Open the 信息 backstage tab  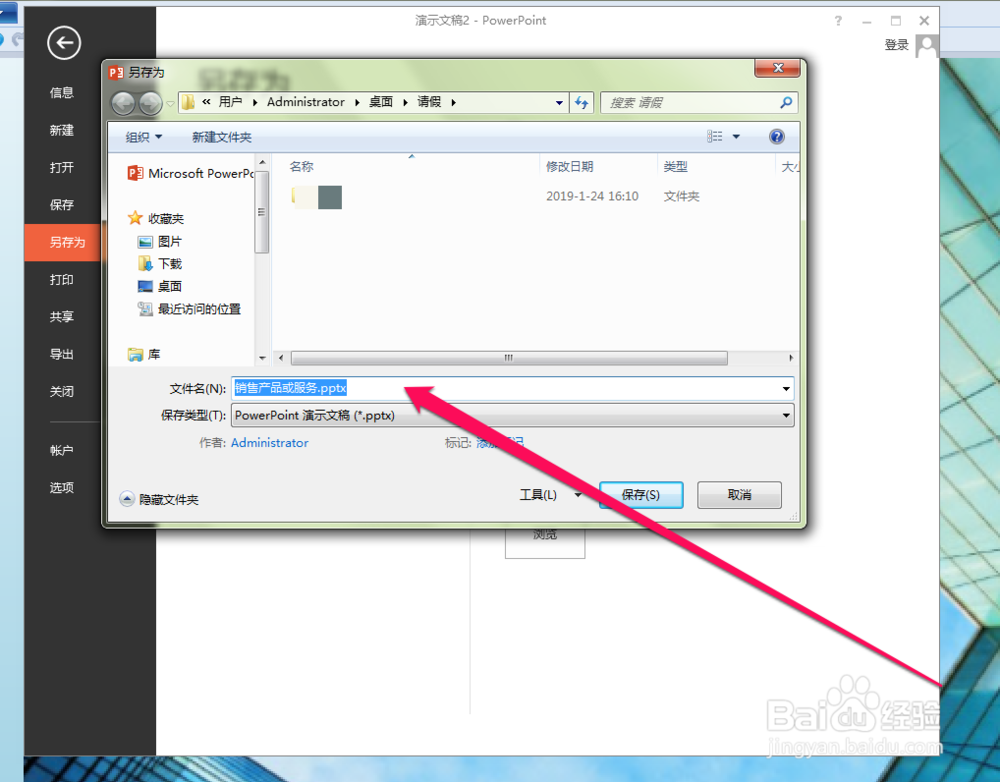[x=62, y=93]
